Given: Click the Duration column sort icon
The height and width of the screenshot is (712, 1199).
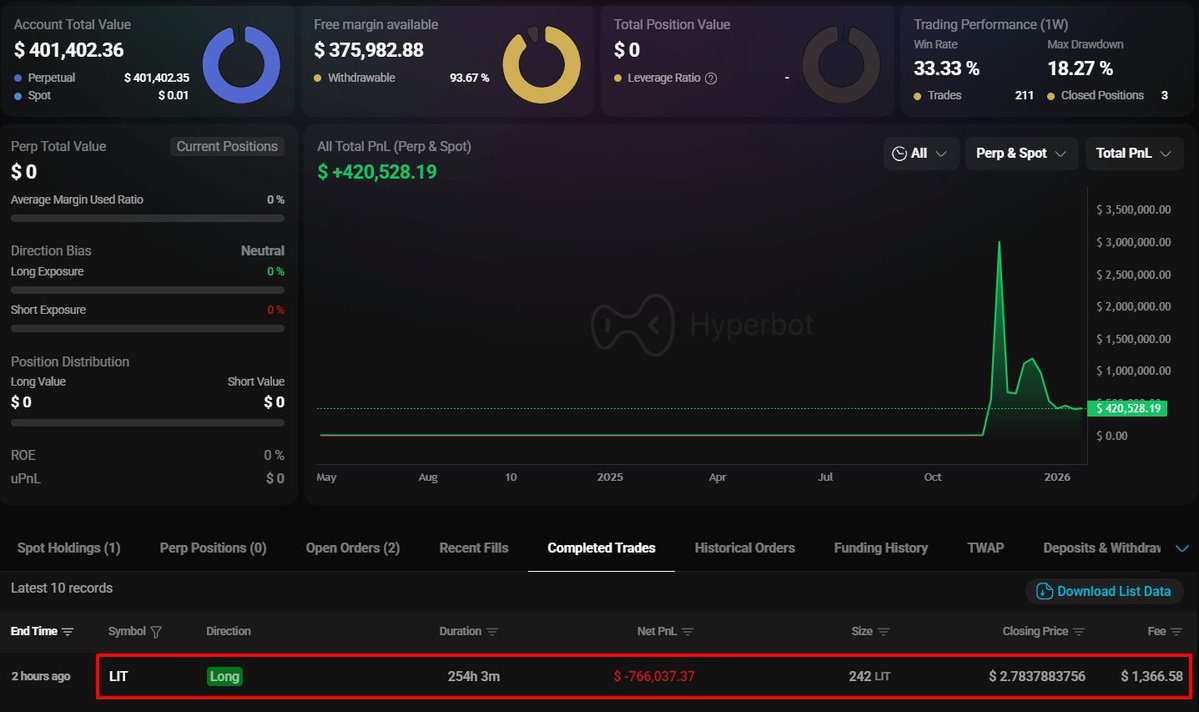Looking at the screenshot, I should tap(492, 632).
